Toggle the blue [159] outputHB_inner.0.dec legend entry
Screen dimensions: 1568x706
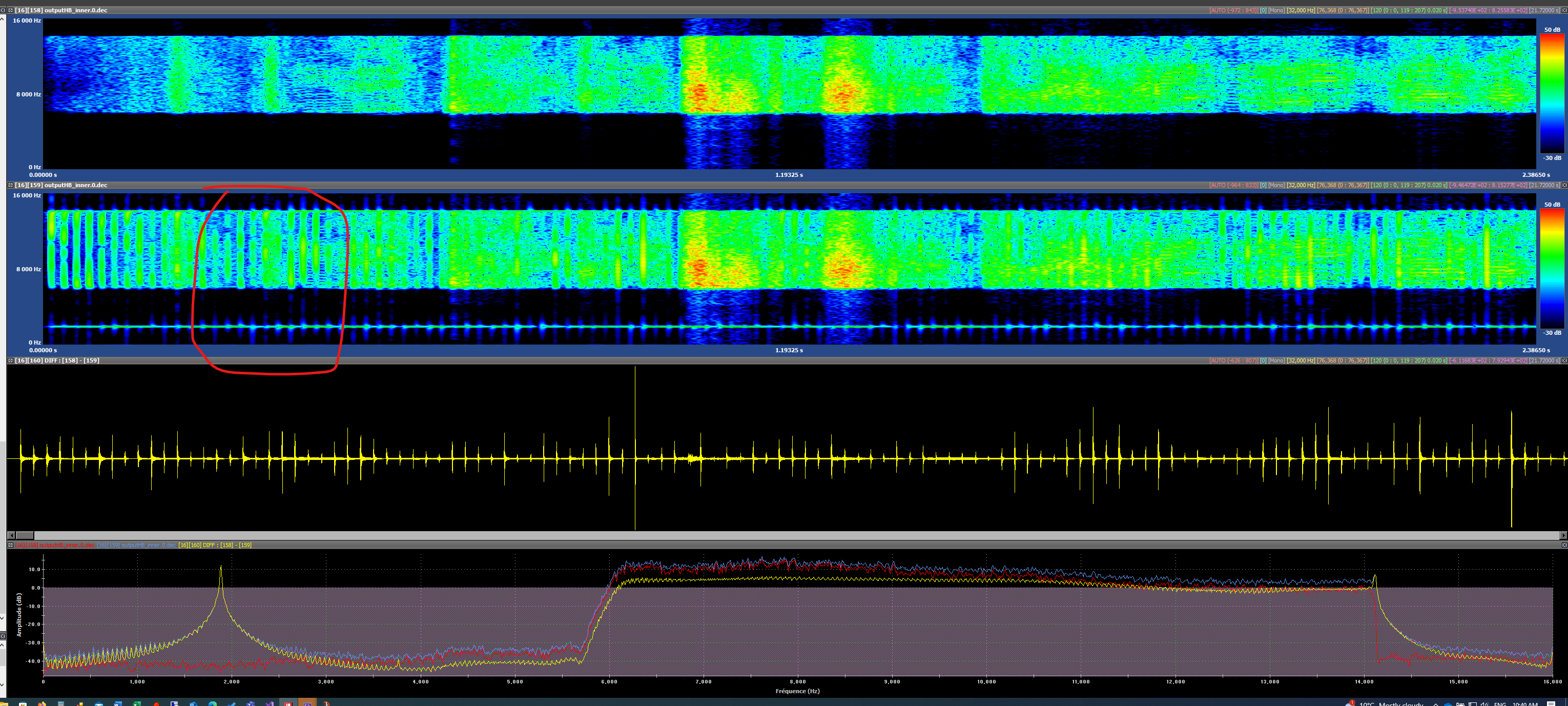coord(136,545)
